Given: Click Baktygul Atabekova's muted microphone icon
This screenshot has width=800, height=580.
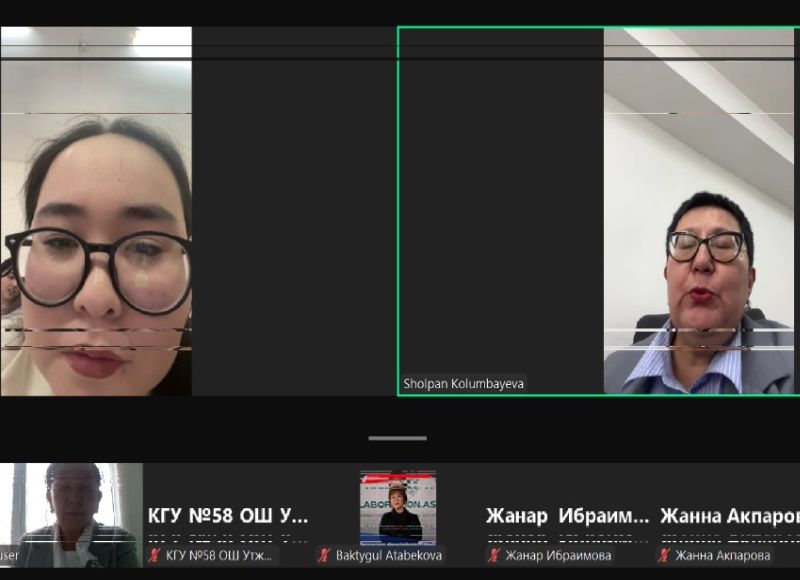Looking at the screenshot, I should [324, 555].
